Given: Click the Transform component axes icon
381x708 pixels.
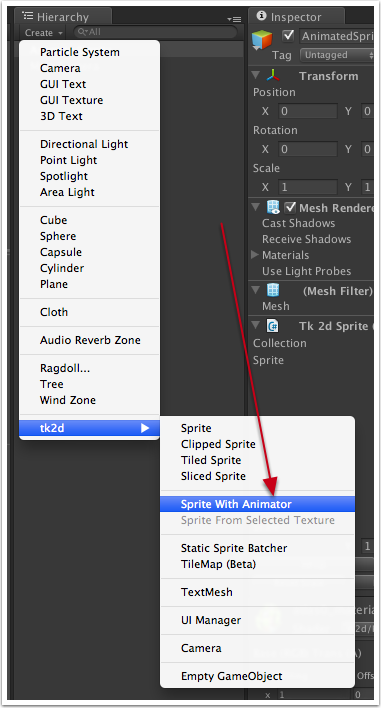Looking at the screenshot, I should [273, 75].
